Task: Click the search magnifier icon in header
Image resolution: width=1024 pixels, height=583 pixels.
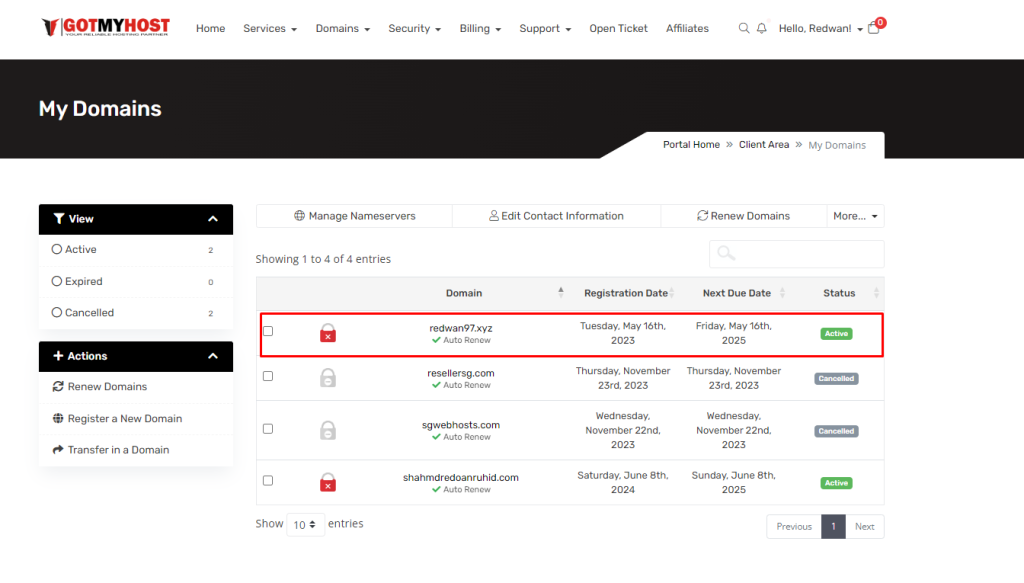Action: (x=743, y=29)
